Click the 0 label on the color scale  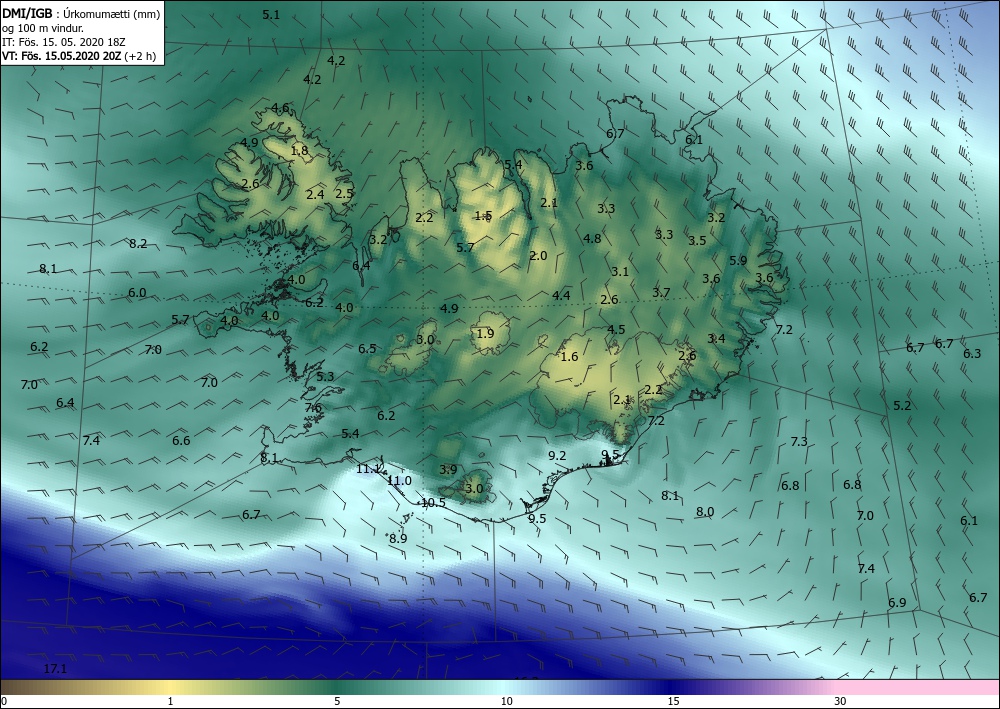[3, 701]
